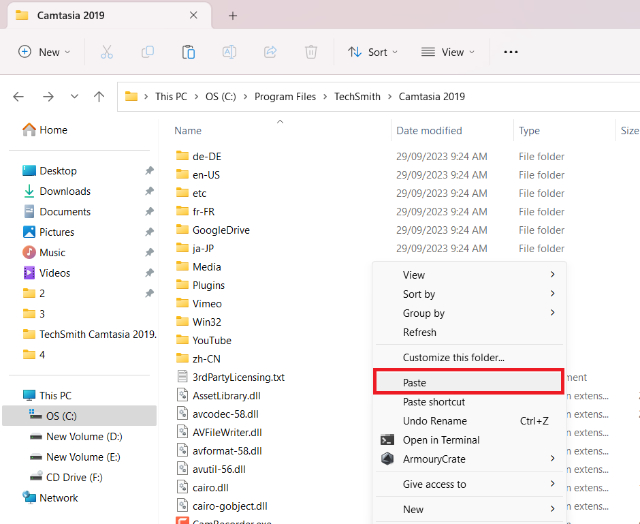
Task: Click the Rename icon in toolbar
Action: 229,52
